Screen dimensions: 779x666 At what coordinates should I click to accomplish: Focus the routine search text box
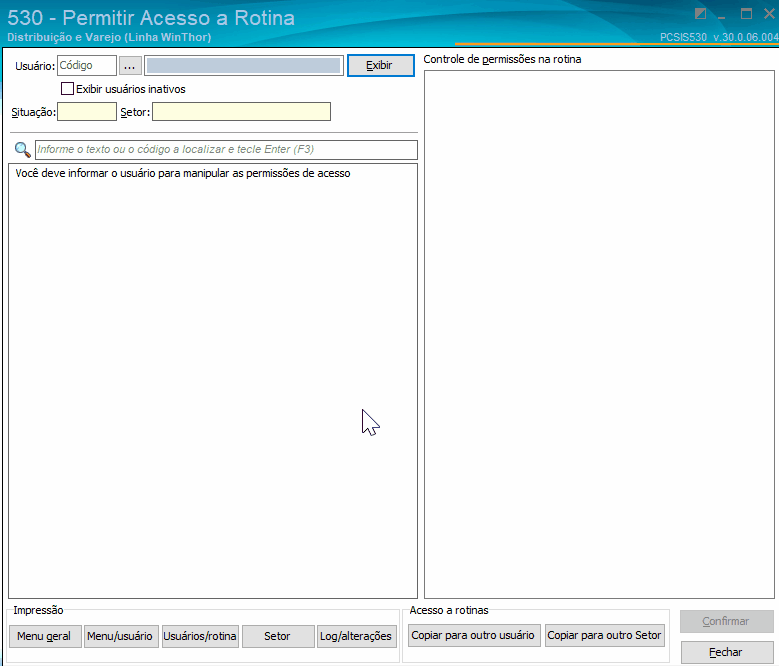[x=226, y=149]
